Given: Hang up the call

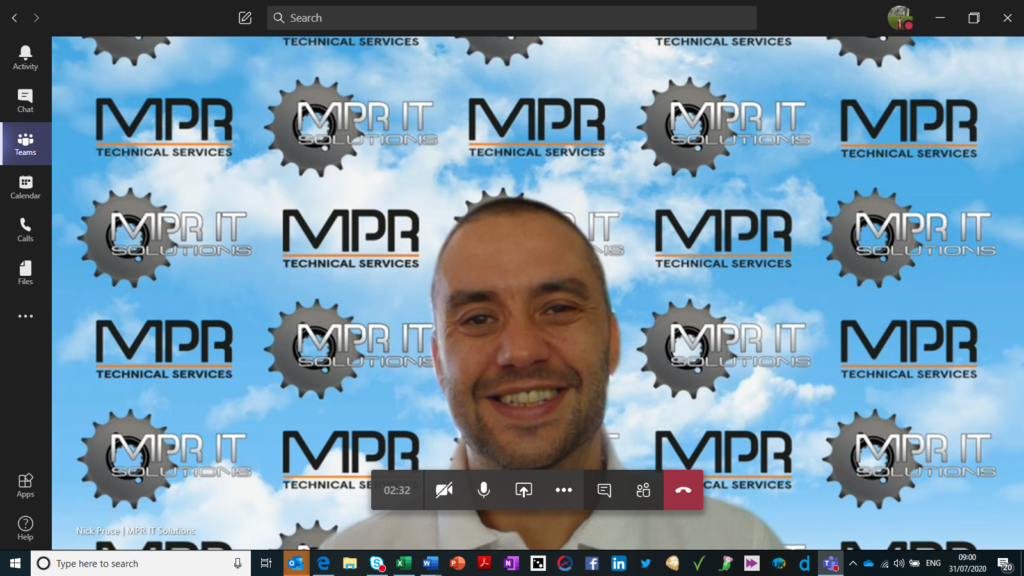Looking at the screenshot, I should click(683, 490).
